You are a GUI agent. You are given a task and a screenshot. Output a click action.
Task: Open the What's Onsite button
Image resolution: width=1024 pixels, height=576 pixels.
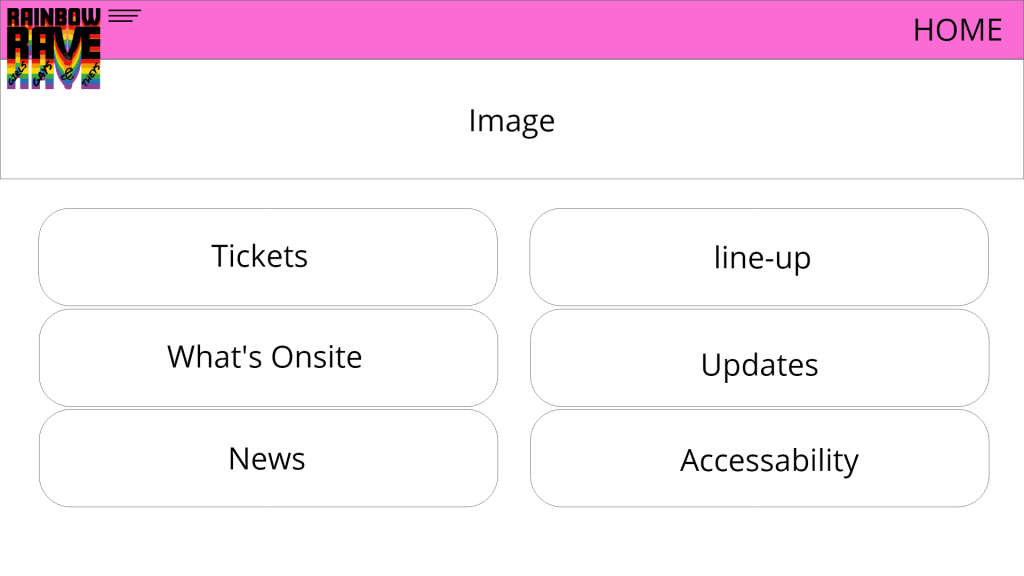pos(267,358)
